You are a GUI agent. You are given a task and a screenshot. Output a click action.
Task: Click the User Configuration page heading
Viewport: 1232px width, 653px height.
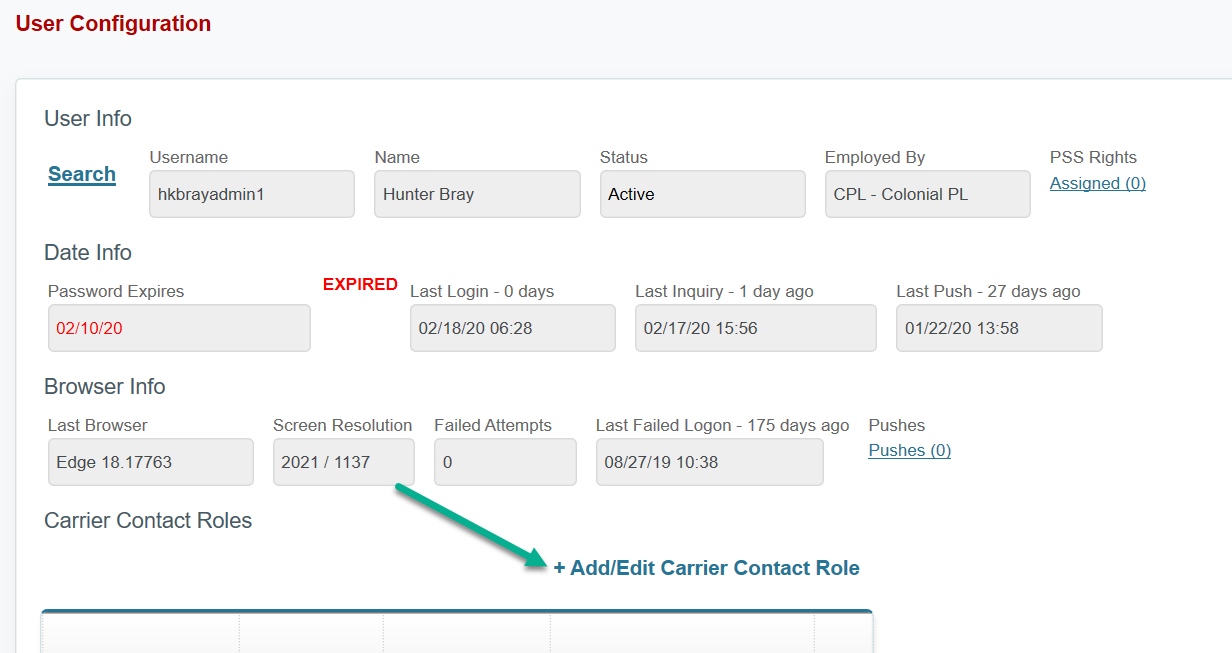[113, 23]
